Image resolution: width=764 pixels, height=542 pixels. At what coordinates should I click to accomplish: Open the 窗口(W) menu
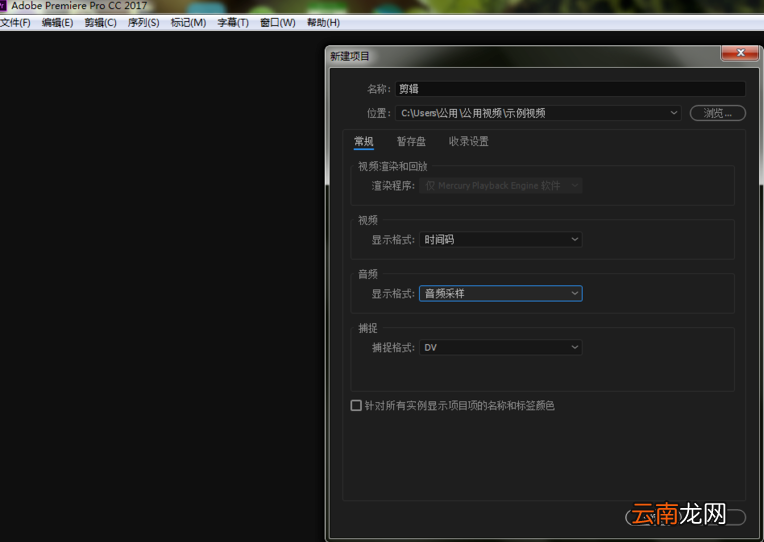(278, 23)
